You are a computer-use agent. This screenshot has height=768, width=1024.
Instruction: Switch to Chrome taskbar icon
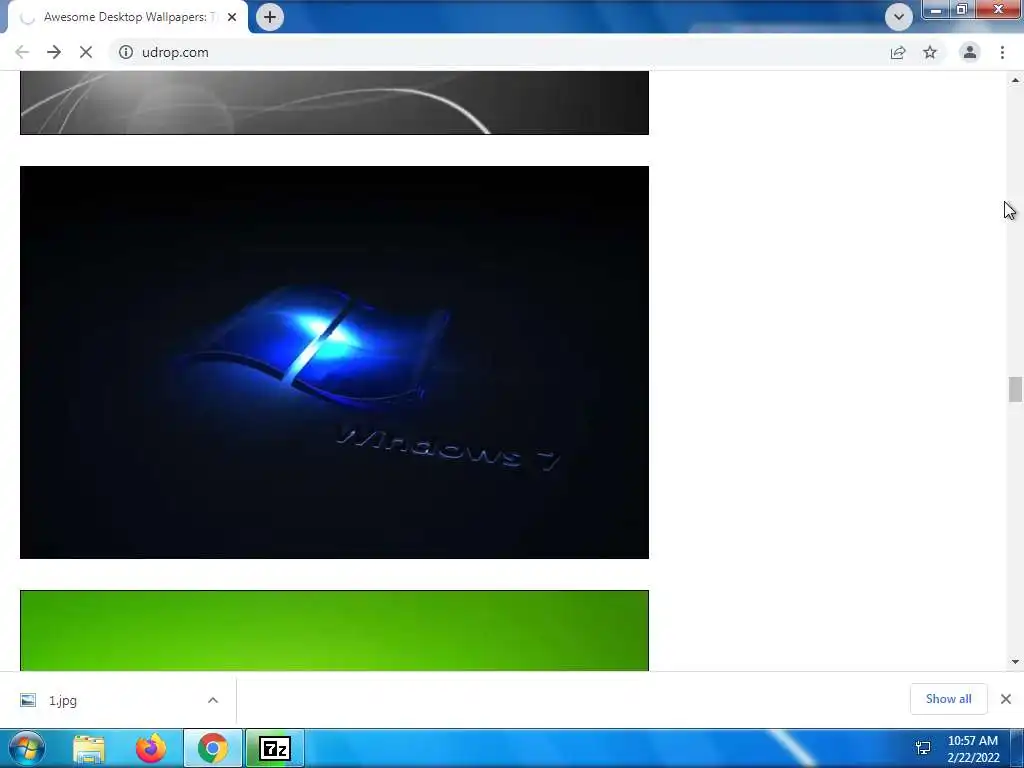tap(213, 748)
